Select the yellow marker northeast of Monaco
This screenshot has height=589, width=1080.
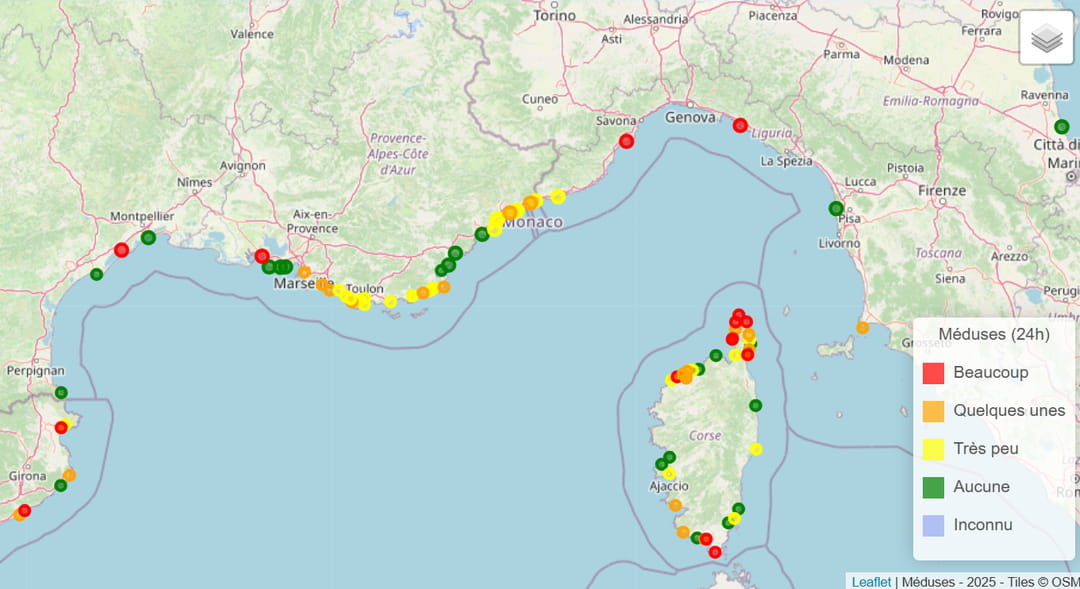point(558,197)
